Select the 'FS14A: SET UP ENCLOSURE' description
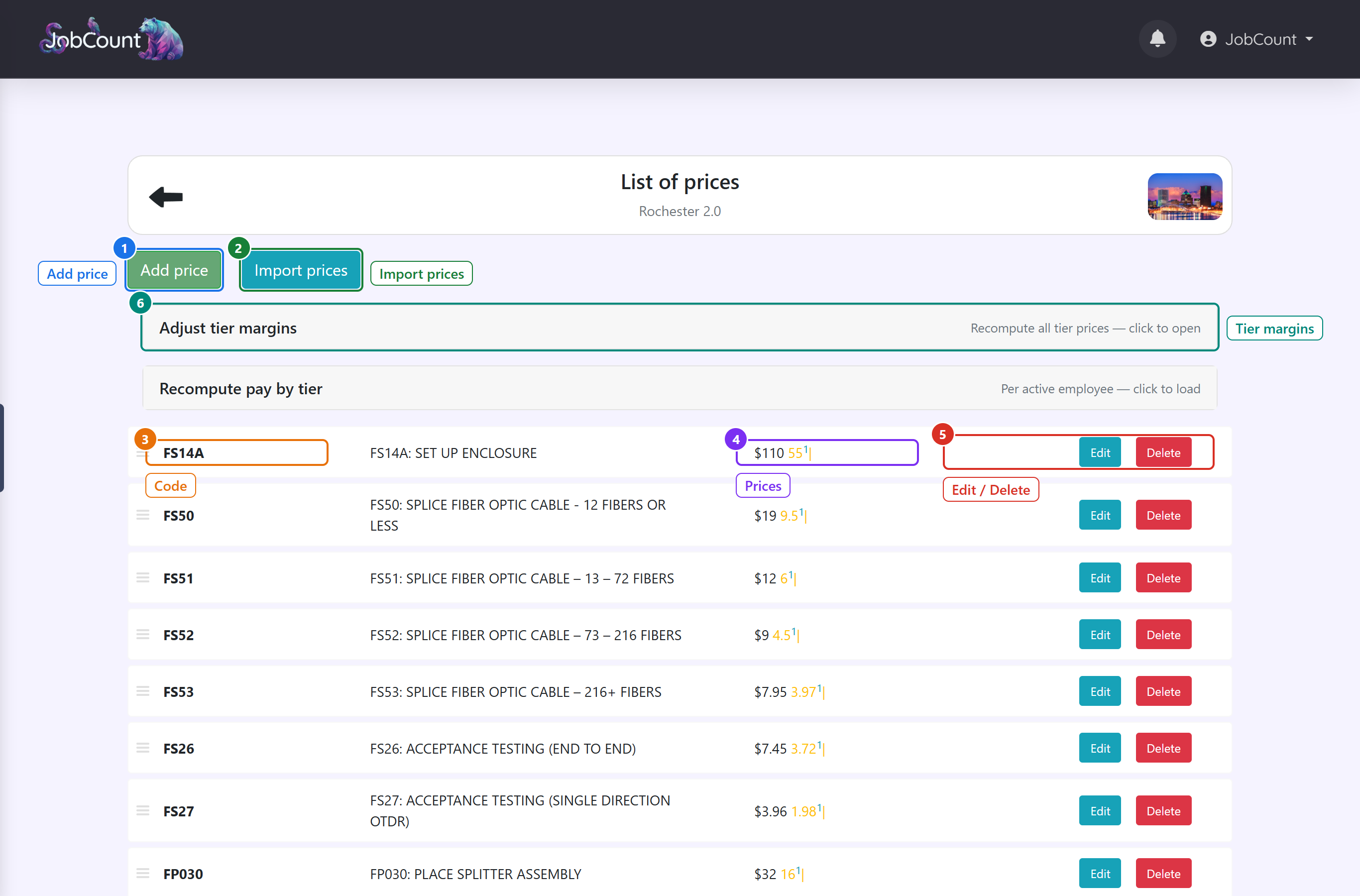 point(453,453)
